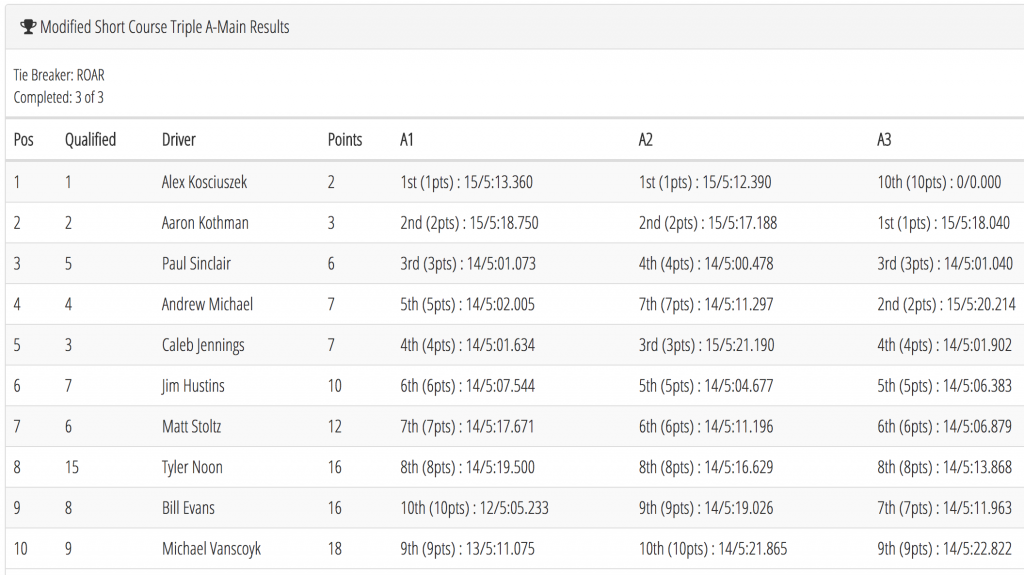1024x575 pixels.
Task: Select the Driver column header
Action: coord(178,140)
